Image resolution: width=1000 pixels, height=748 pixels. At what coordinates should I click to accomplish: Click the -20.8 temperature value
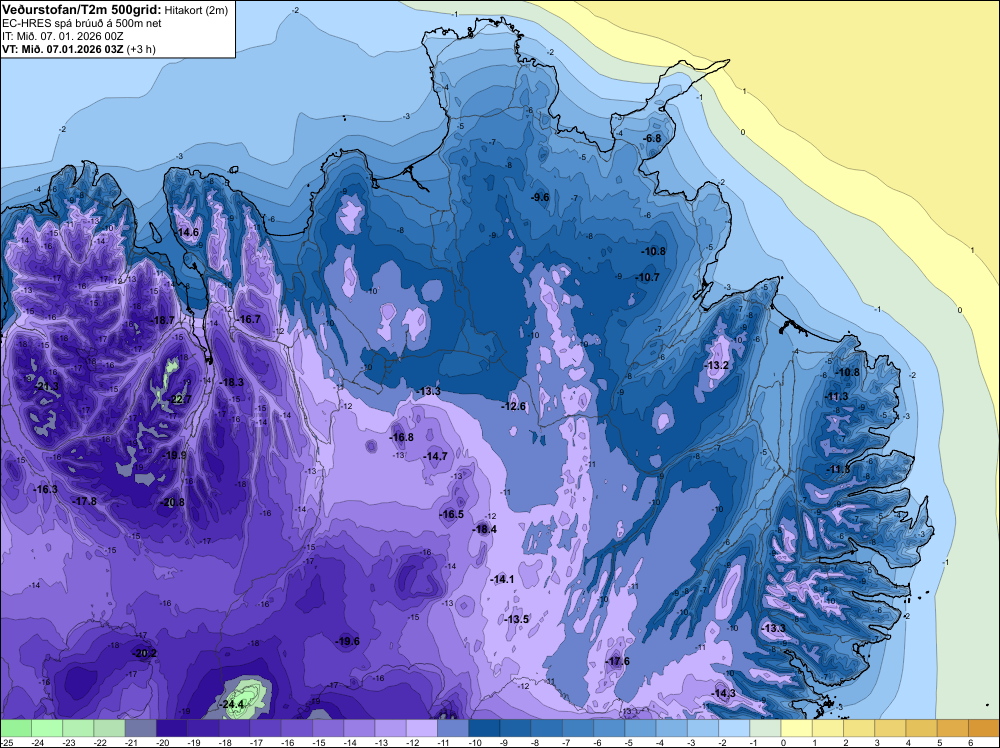point(172,502)
